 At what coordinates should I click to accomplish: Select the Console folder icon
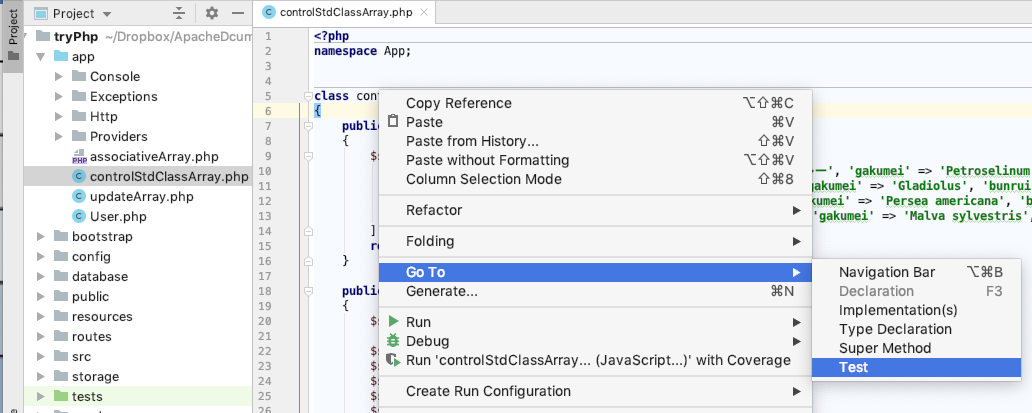point(79,76)
